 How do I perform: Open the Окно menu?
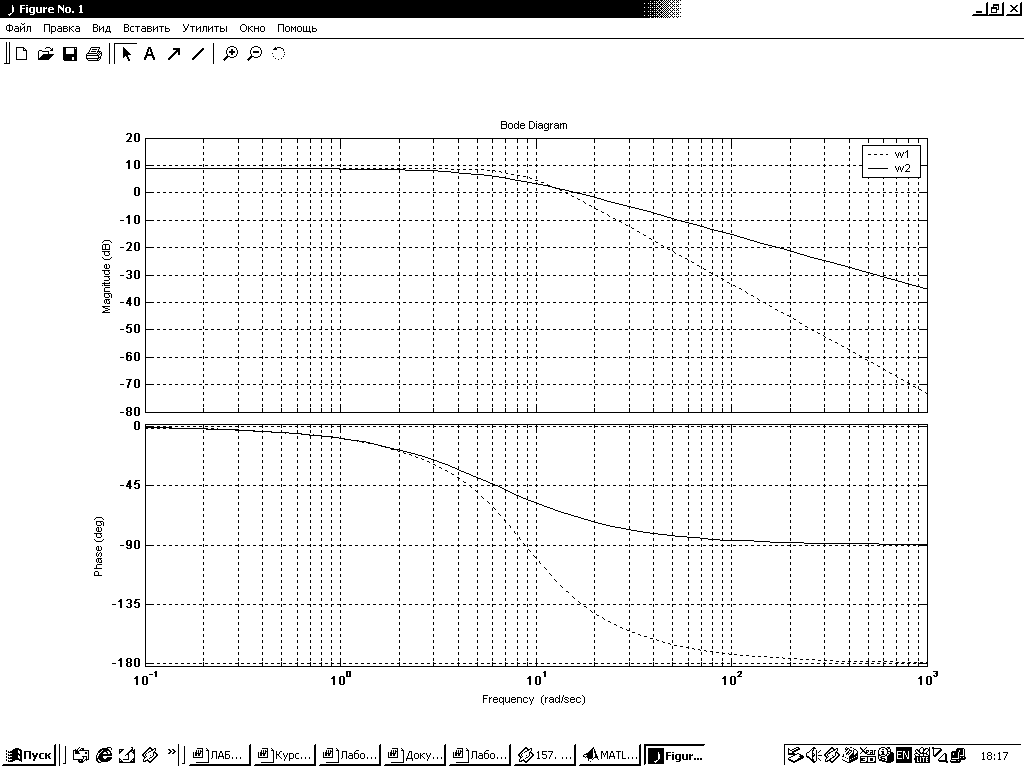[x=252, y=28]
